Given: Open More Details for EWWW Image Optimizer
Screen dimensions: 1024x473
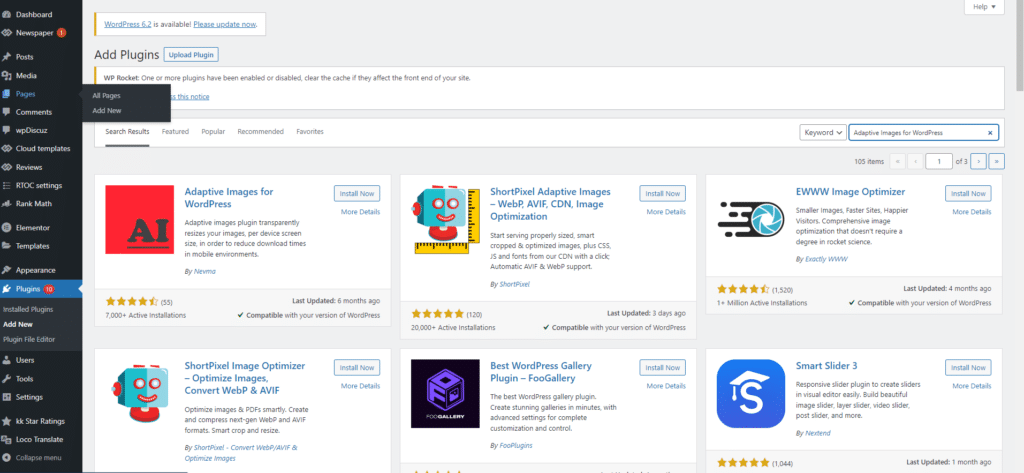Looking at the screenshot, I should (x=972, y=212).
